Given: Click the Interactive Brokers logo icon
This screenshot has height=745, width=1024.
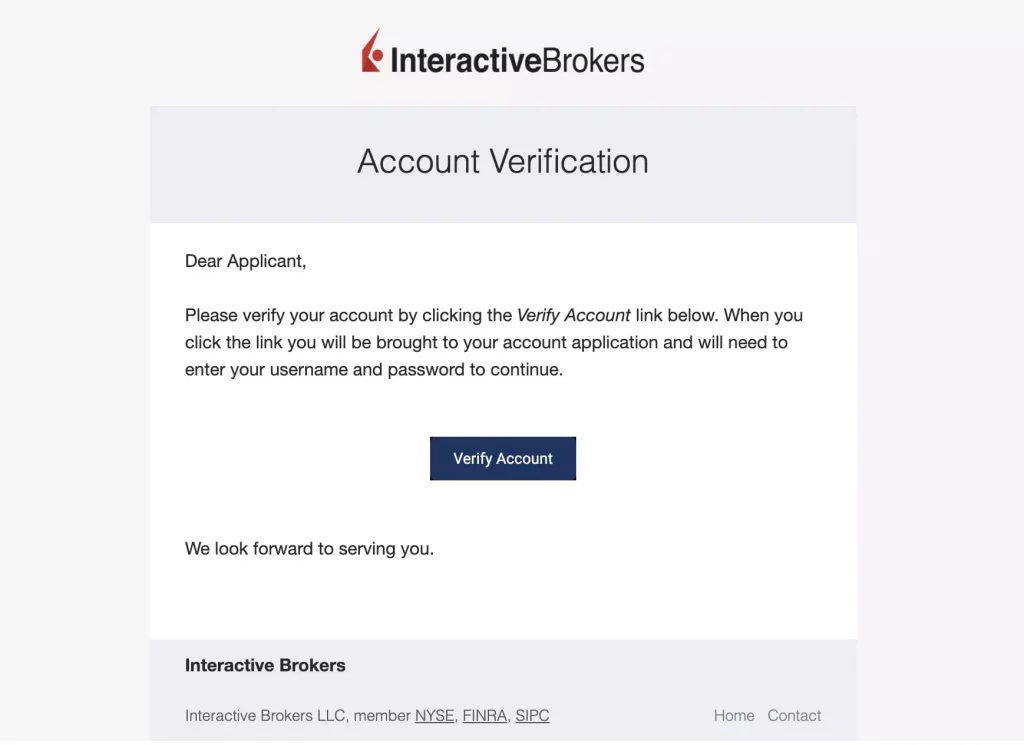Looking at the screenshot, I should click(369, 55).
